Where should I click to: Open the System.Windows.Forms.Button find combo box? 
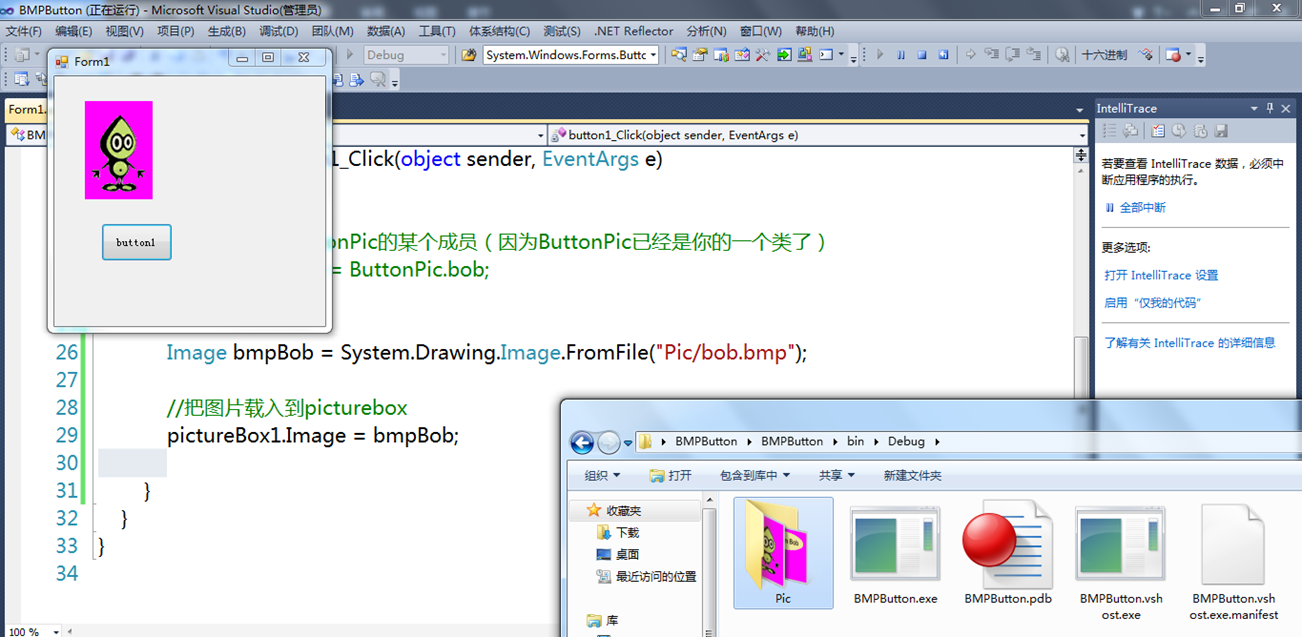[571, 55]
